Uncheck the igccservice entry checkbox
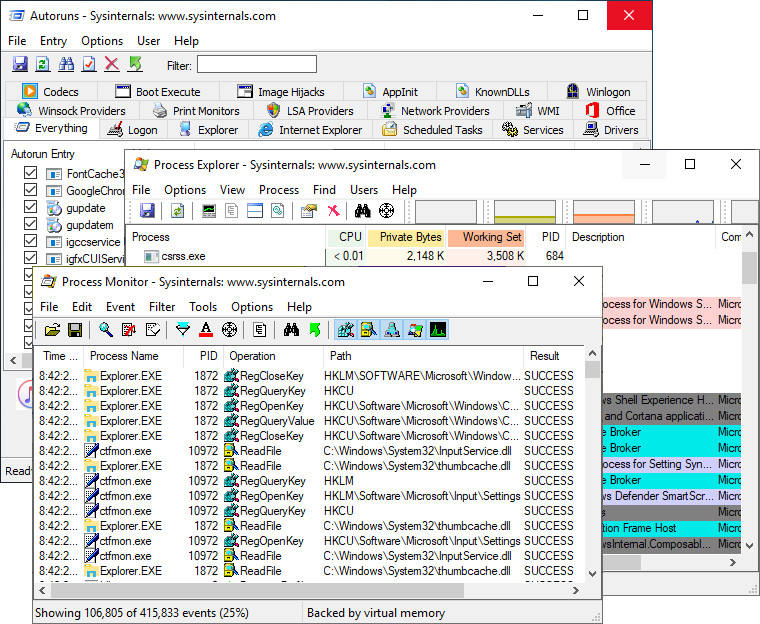The image size is (760, 624). pos(30,240)
